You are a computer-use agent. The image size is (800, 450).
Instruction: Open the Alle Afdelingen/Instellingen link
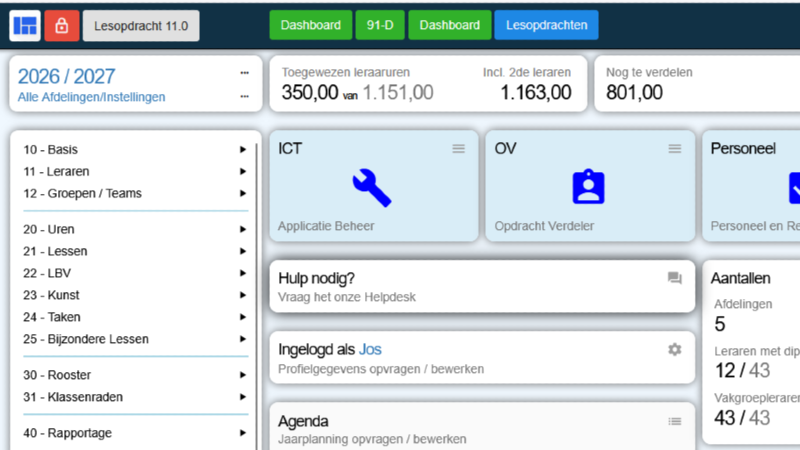(x=92, y=97)
